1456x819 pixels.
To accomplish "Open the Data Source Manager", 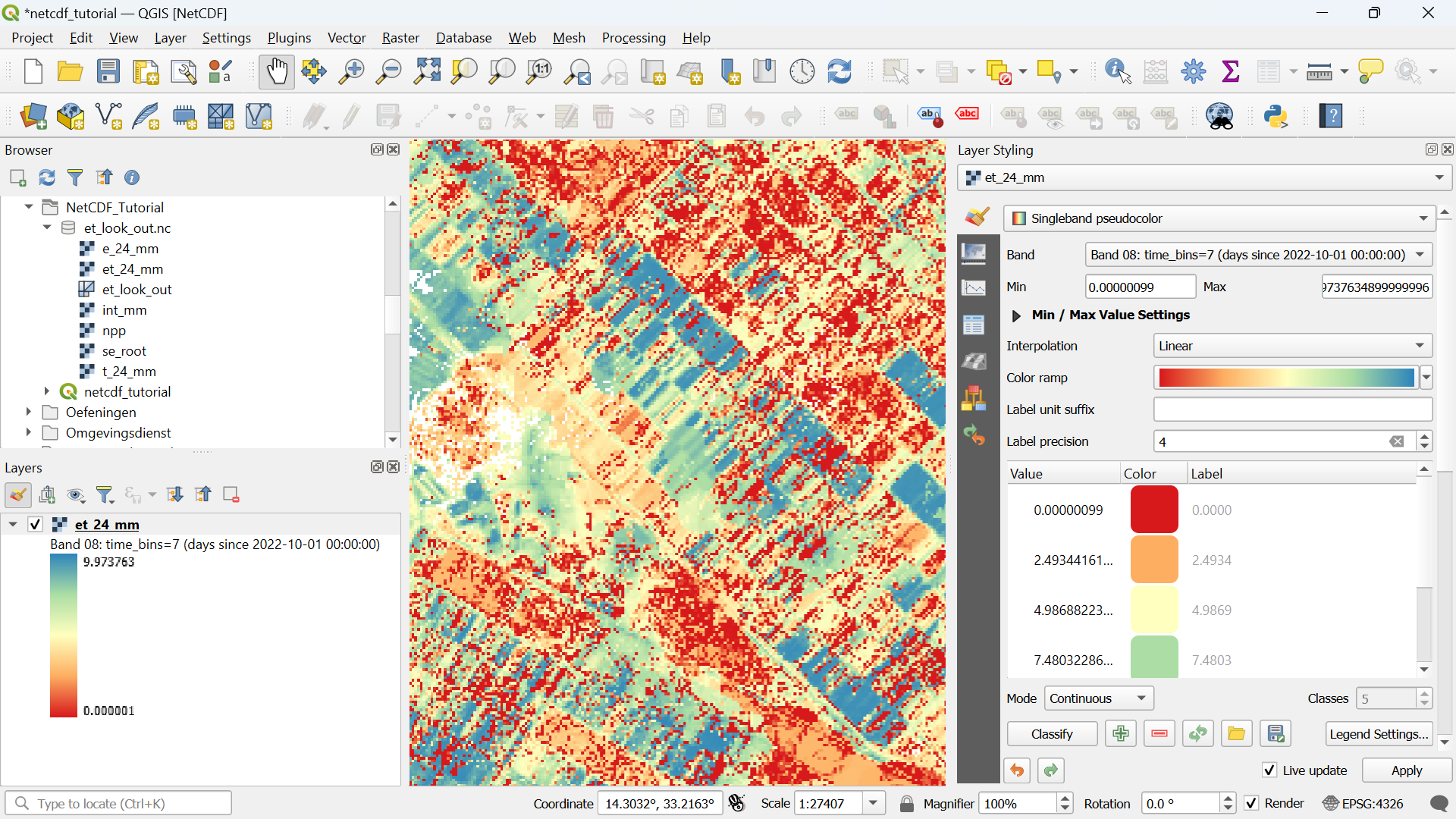I will click(33, 117).
